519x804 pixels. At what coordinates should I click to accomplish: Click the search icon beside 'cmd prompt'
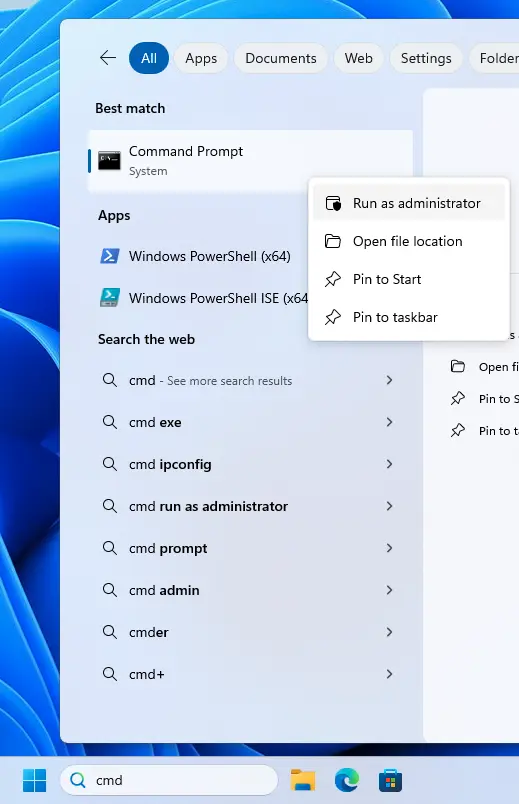pos(110,549)
